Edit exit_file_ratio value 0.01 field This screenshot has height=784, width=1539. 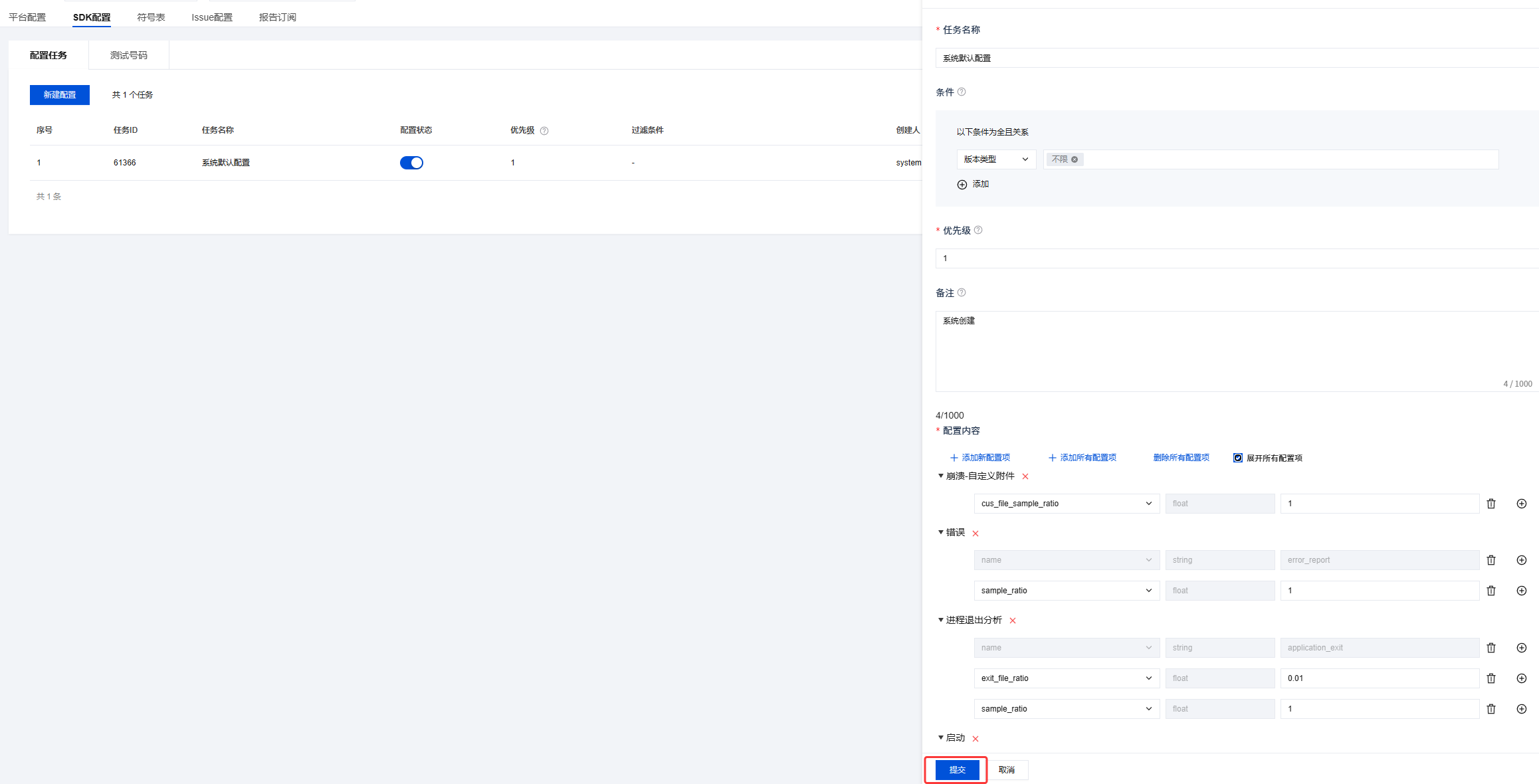tap(1380, 678)
